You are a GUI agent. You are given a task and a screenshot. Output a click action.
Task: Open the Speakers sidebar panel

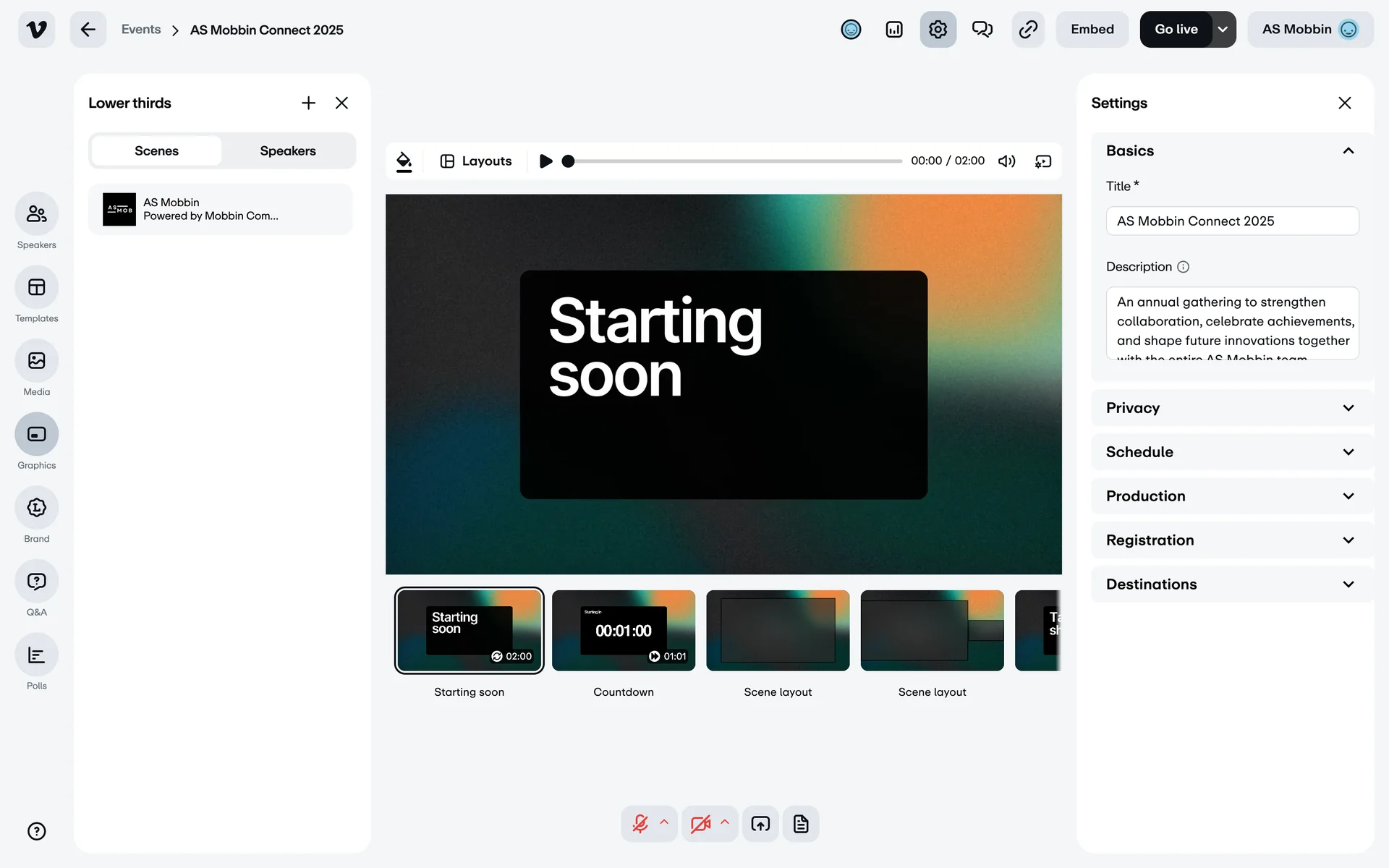36,214
